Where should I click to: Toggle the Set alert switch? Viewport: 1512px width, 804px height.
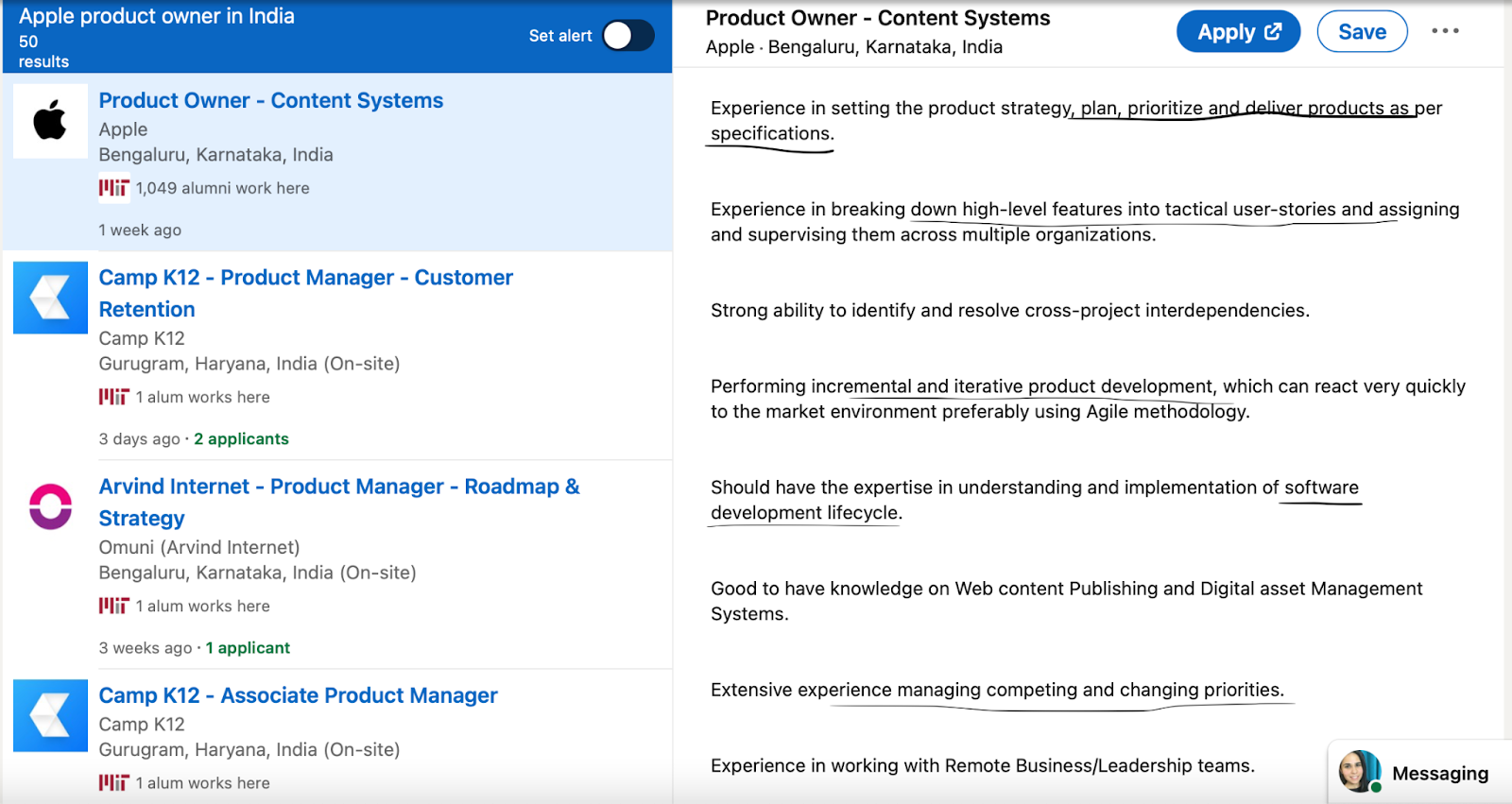(x=628, y=36)
